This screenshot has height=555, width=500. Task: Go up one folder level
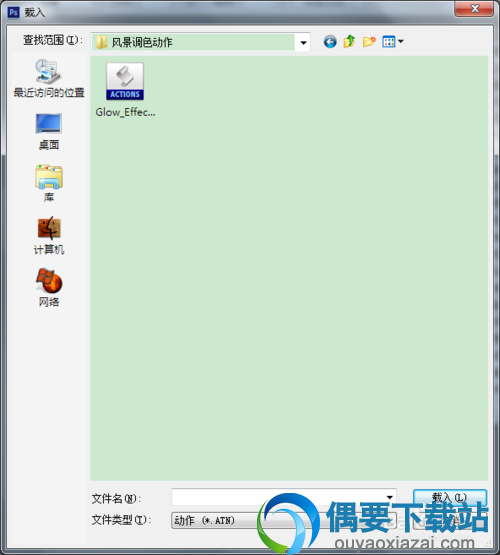tap(349, 41)
